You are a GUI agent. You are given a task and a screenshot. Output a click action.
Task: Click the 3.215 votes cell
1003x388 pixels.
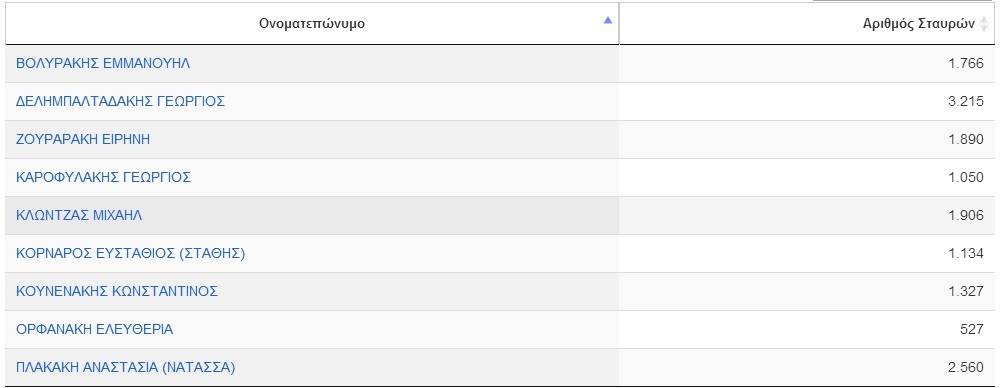coord(807,101)
